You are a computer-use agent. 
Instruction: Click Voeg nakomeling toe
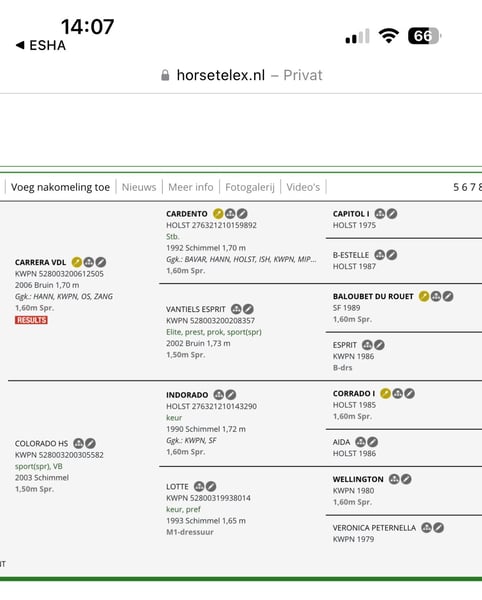point(60,187)
